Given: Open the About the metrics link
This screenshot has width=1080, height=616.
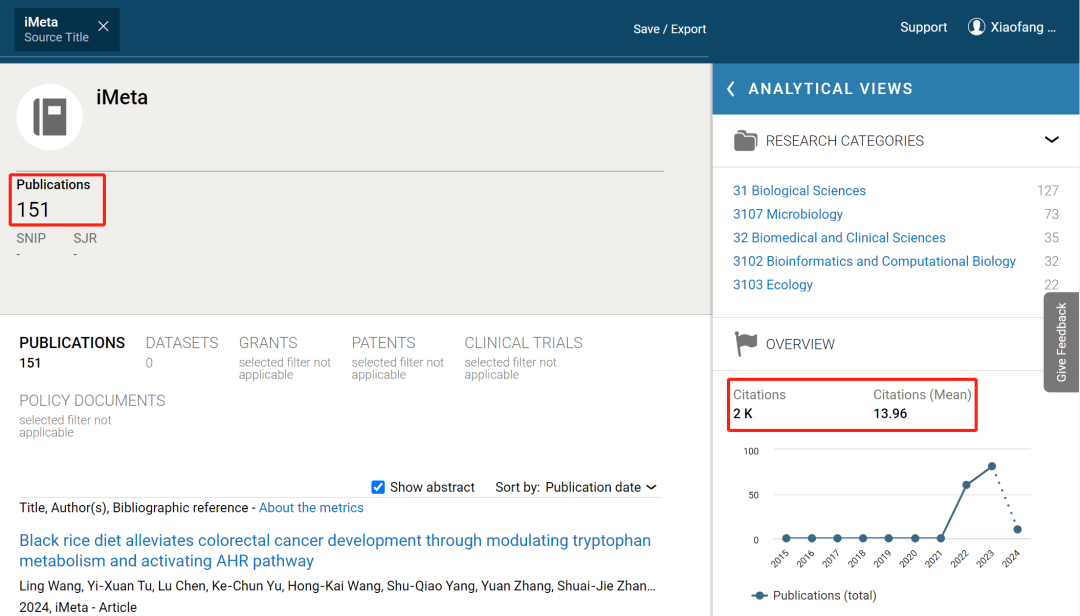Looking at the screenshot, I should [x=311, y=508].
